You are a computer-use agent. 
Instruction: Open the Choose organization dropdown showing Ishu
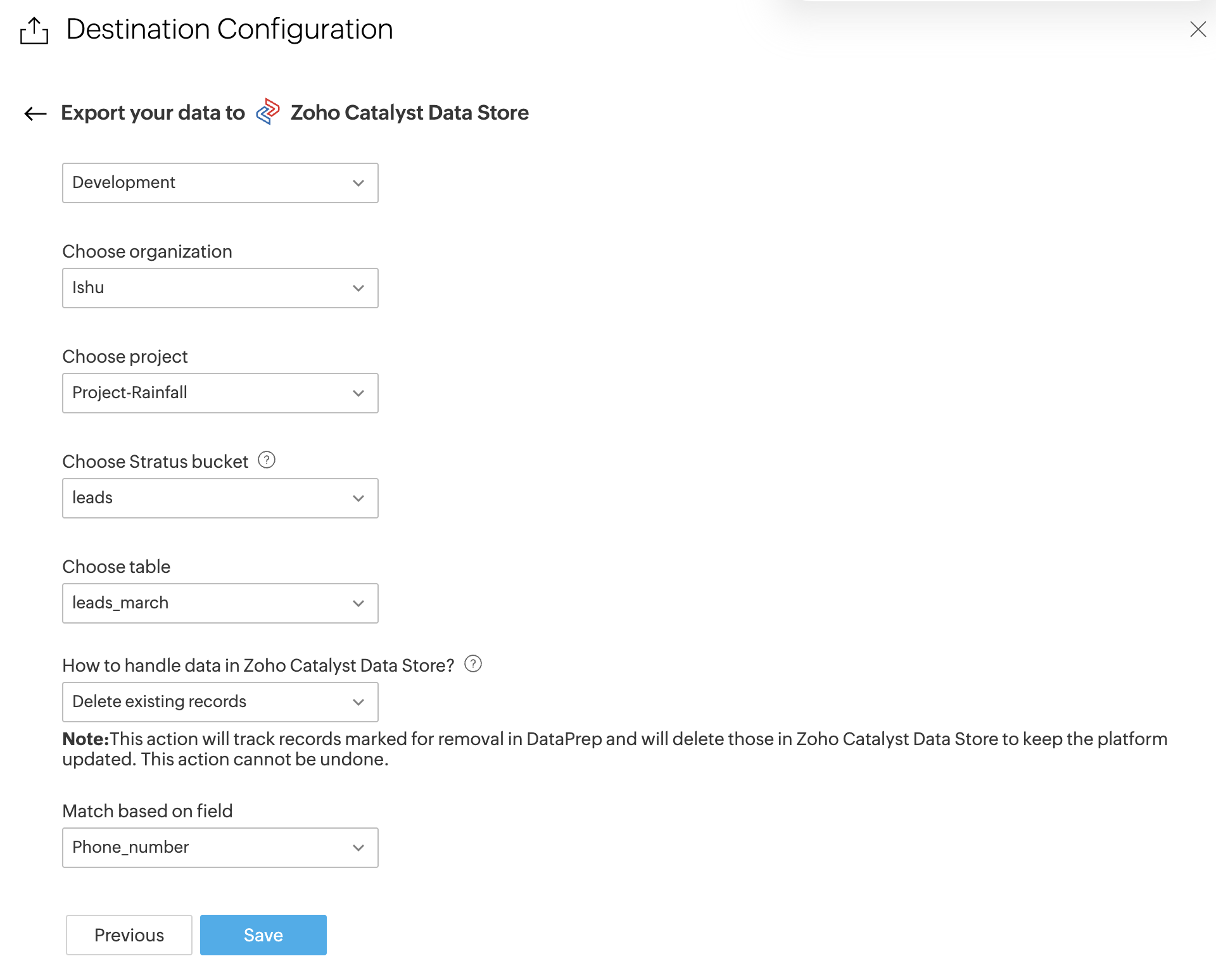point(220,288)
